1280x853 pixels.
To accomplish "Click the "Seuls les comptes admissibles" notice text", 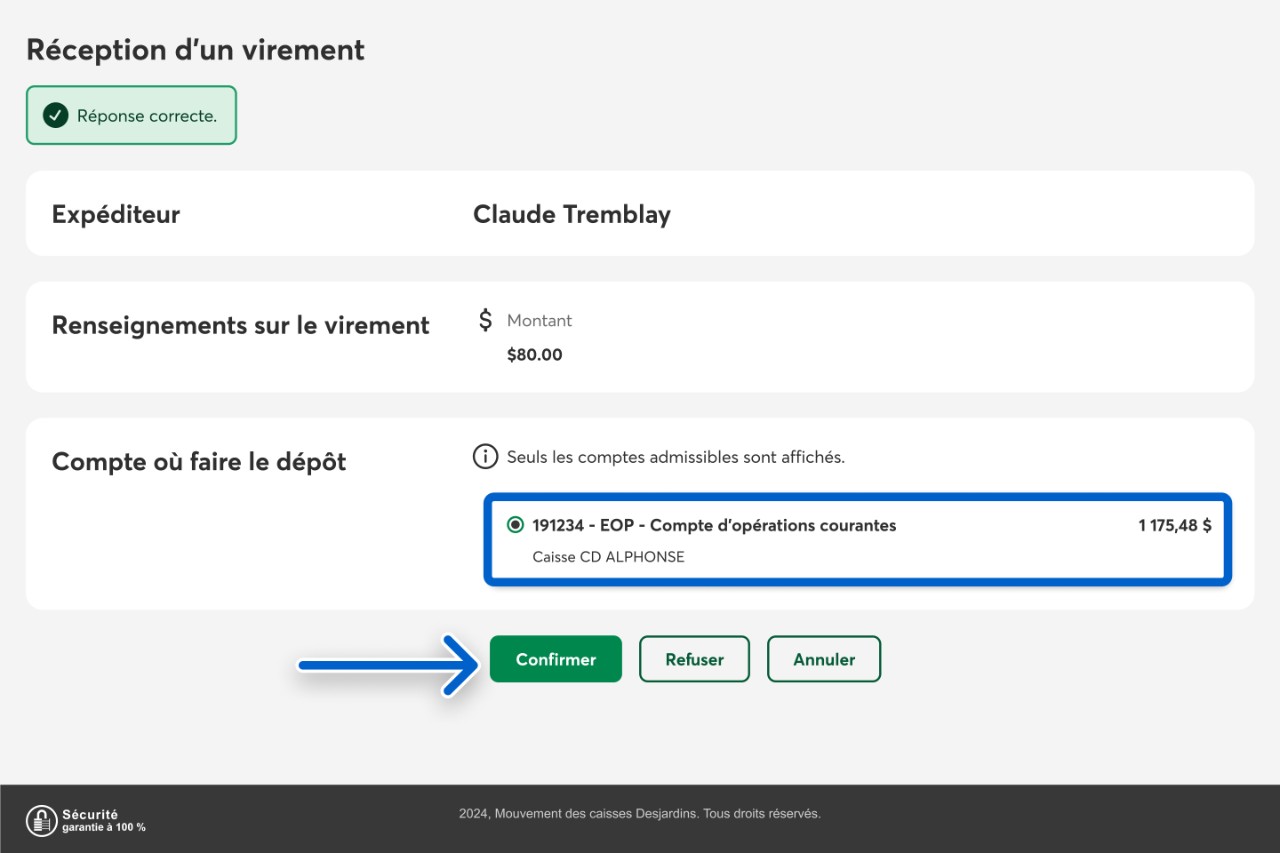I will pos(675,457).
